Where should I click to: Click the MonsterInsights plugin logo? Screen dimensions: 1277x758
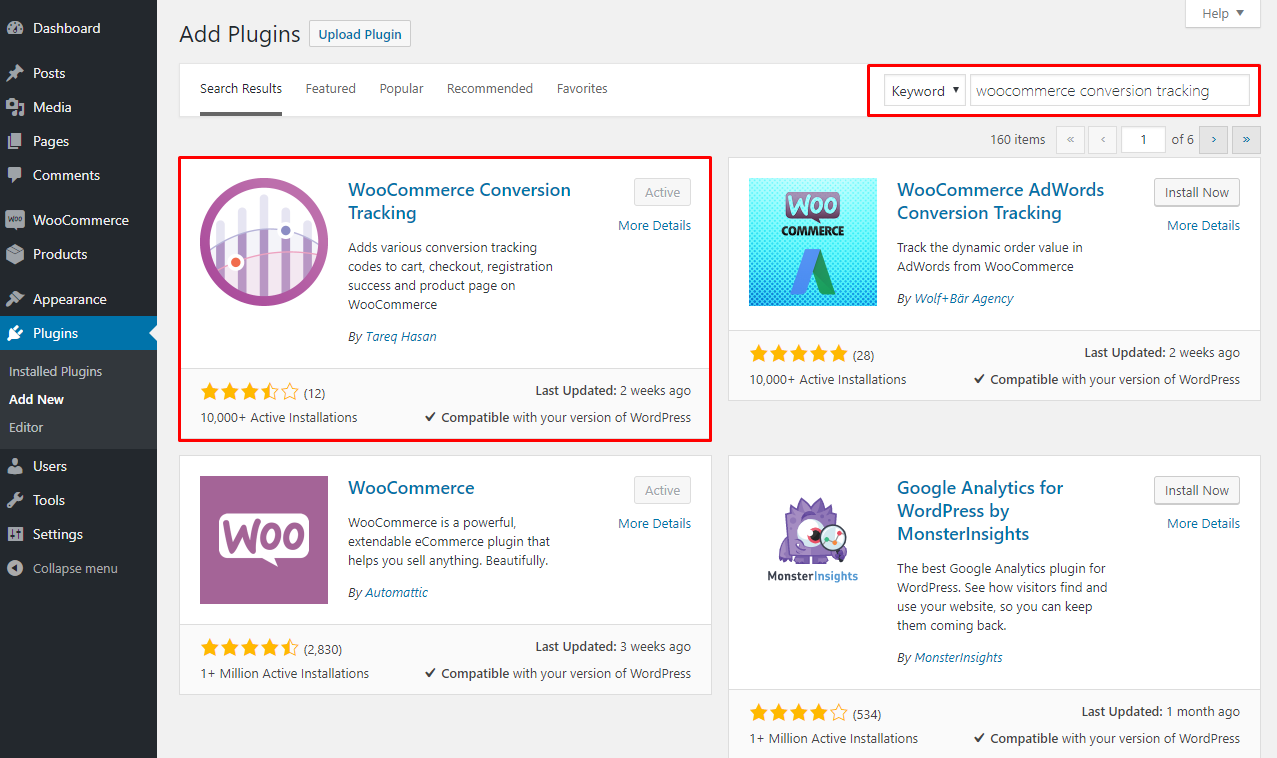[x=813, y=540]
